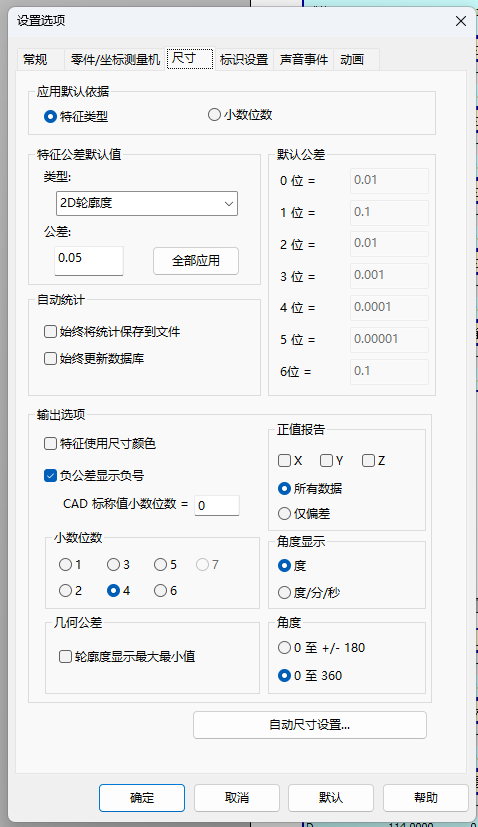Check the Y positive reporting box

[x=331, y=460]
